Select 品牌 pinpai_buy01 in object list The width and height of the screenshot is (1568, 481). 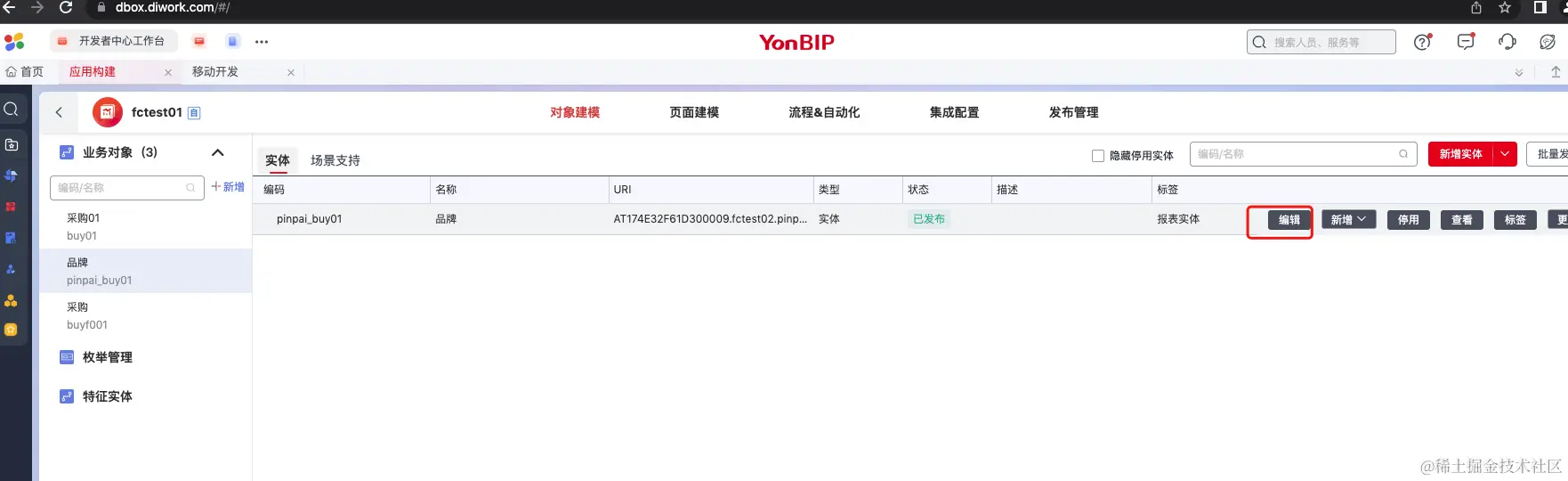point(146,271)
